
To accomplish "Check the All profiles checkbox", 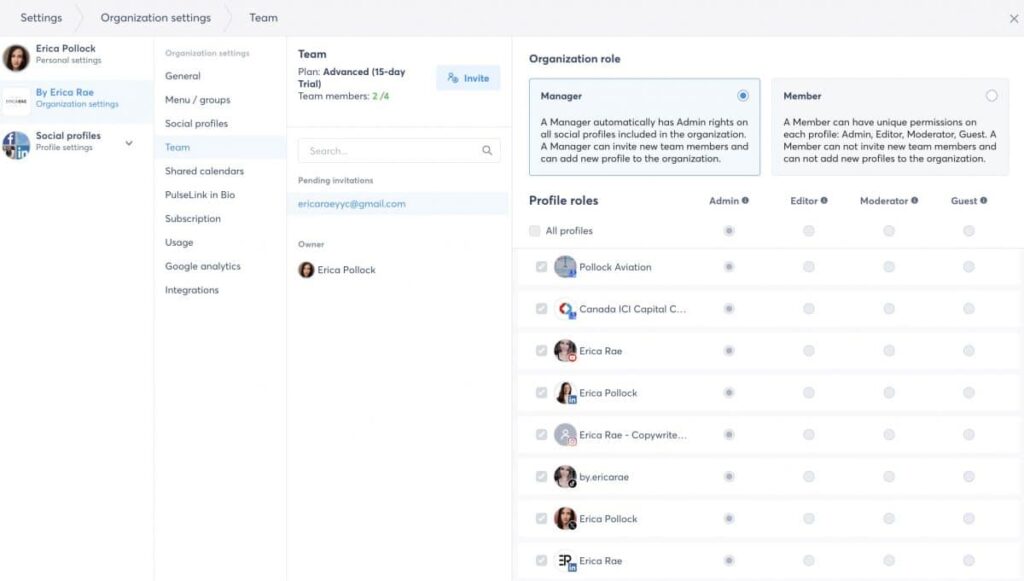I will (x=537, y=230).
